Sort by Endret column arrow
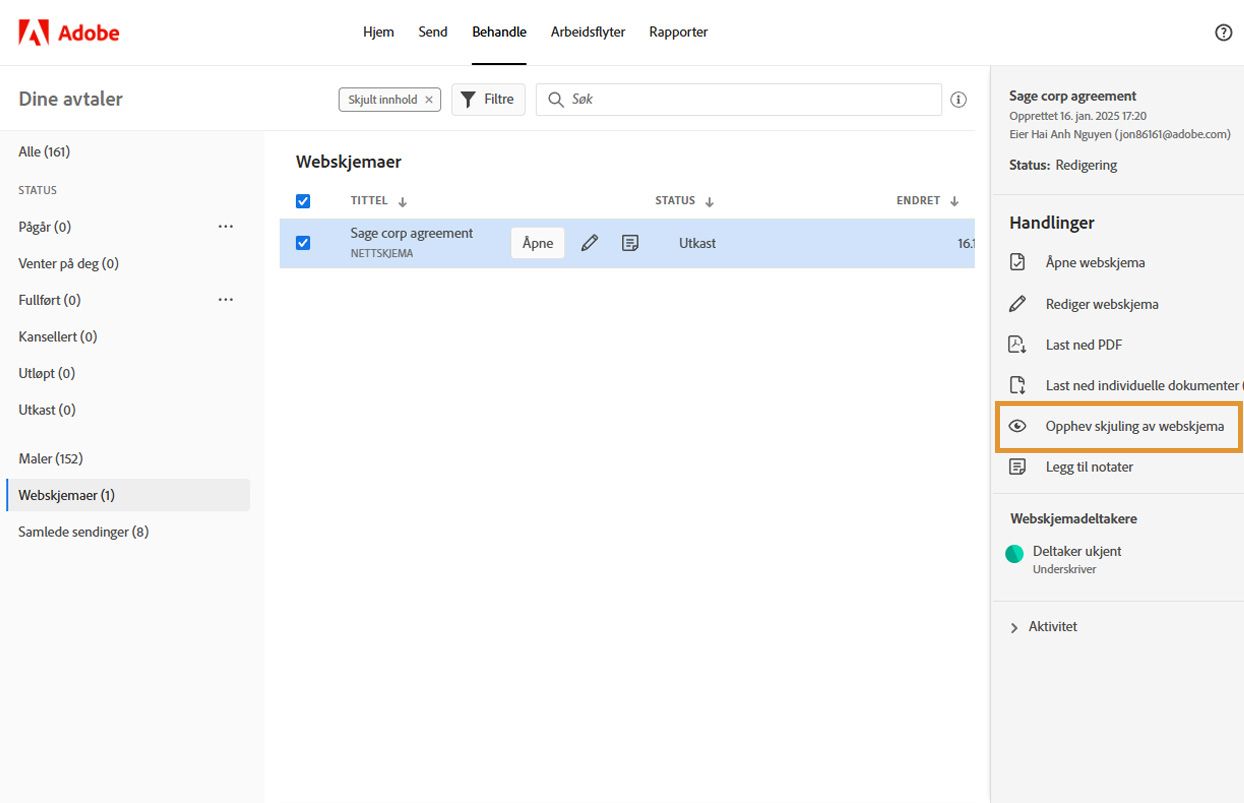Screen dimensions: 1244x803 click(954, 201)
